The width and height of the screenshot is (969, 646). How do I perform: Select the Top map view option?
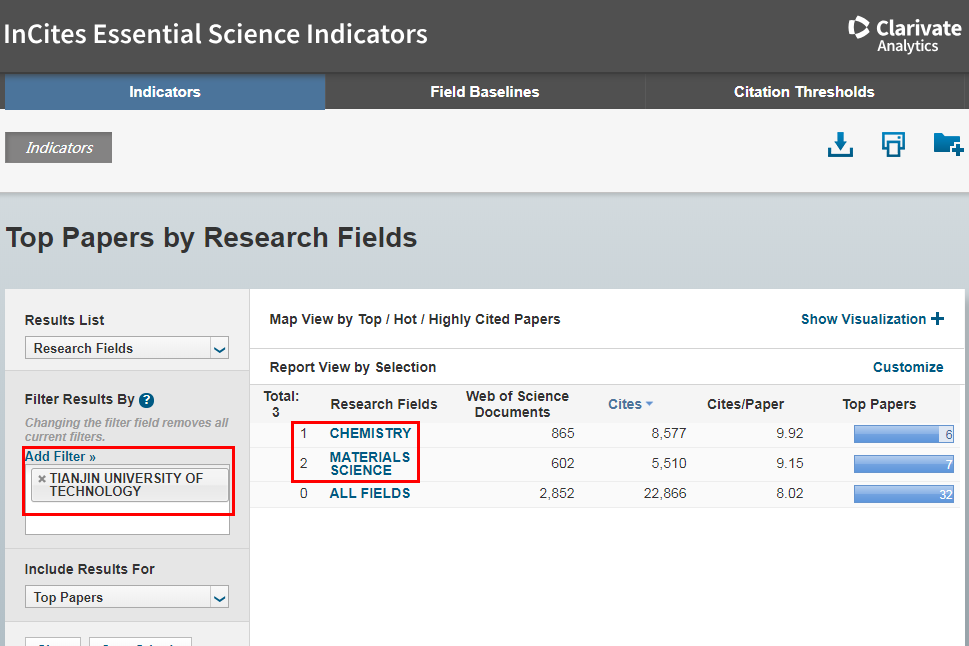point(370,319)
